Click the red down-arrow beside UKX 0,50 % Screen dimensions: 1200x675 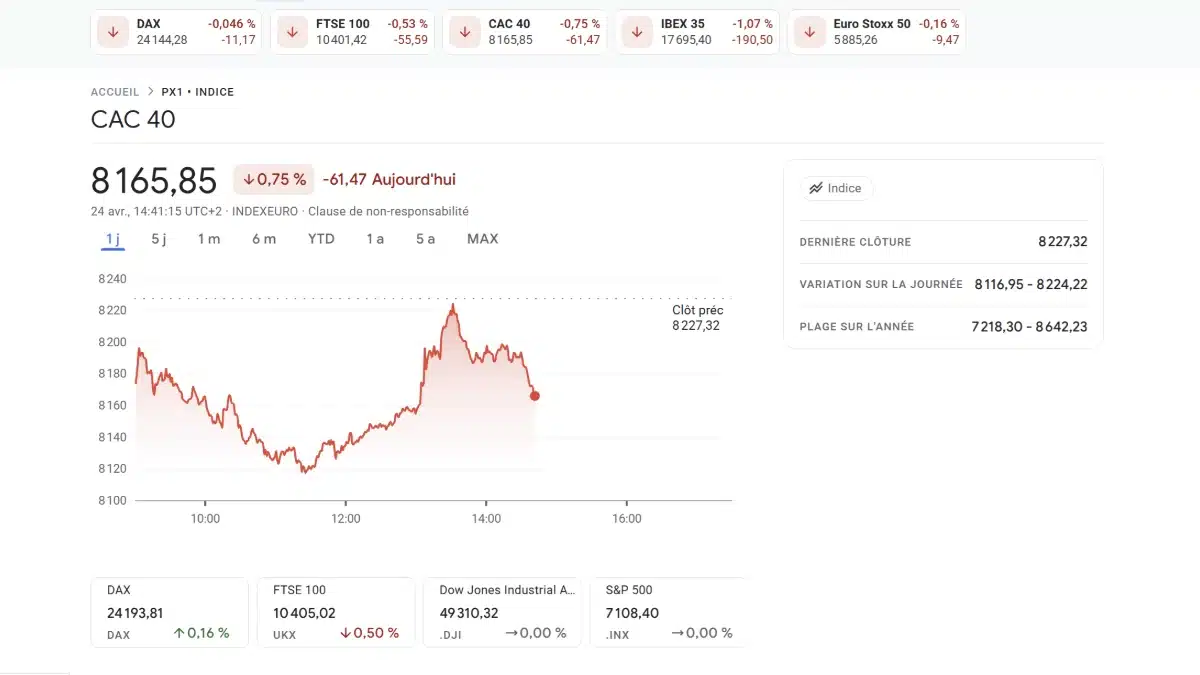[x=346, y=632]
